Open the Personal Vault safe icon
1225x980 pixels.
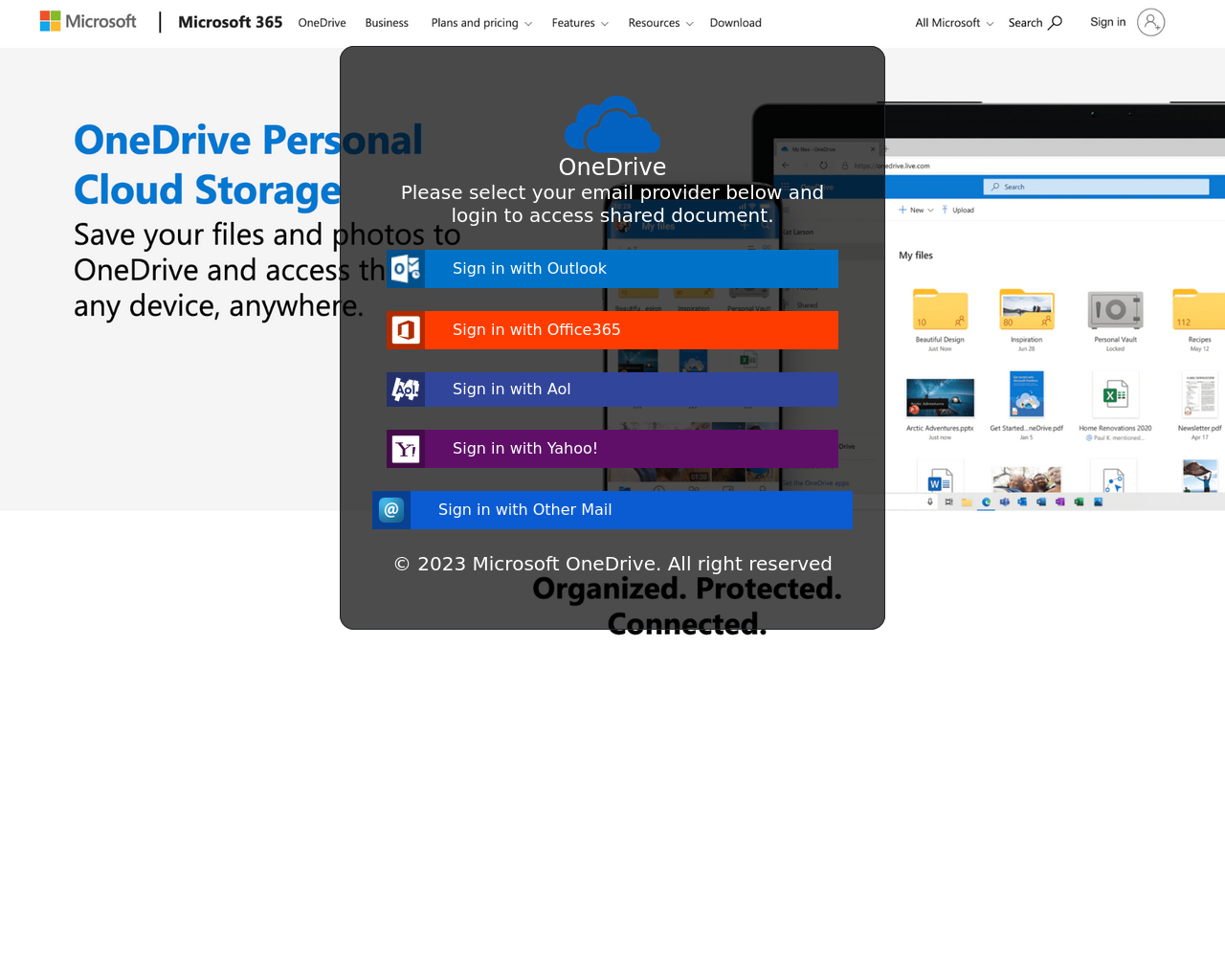tap(1115, 309)
